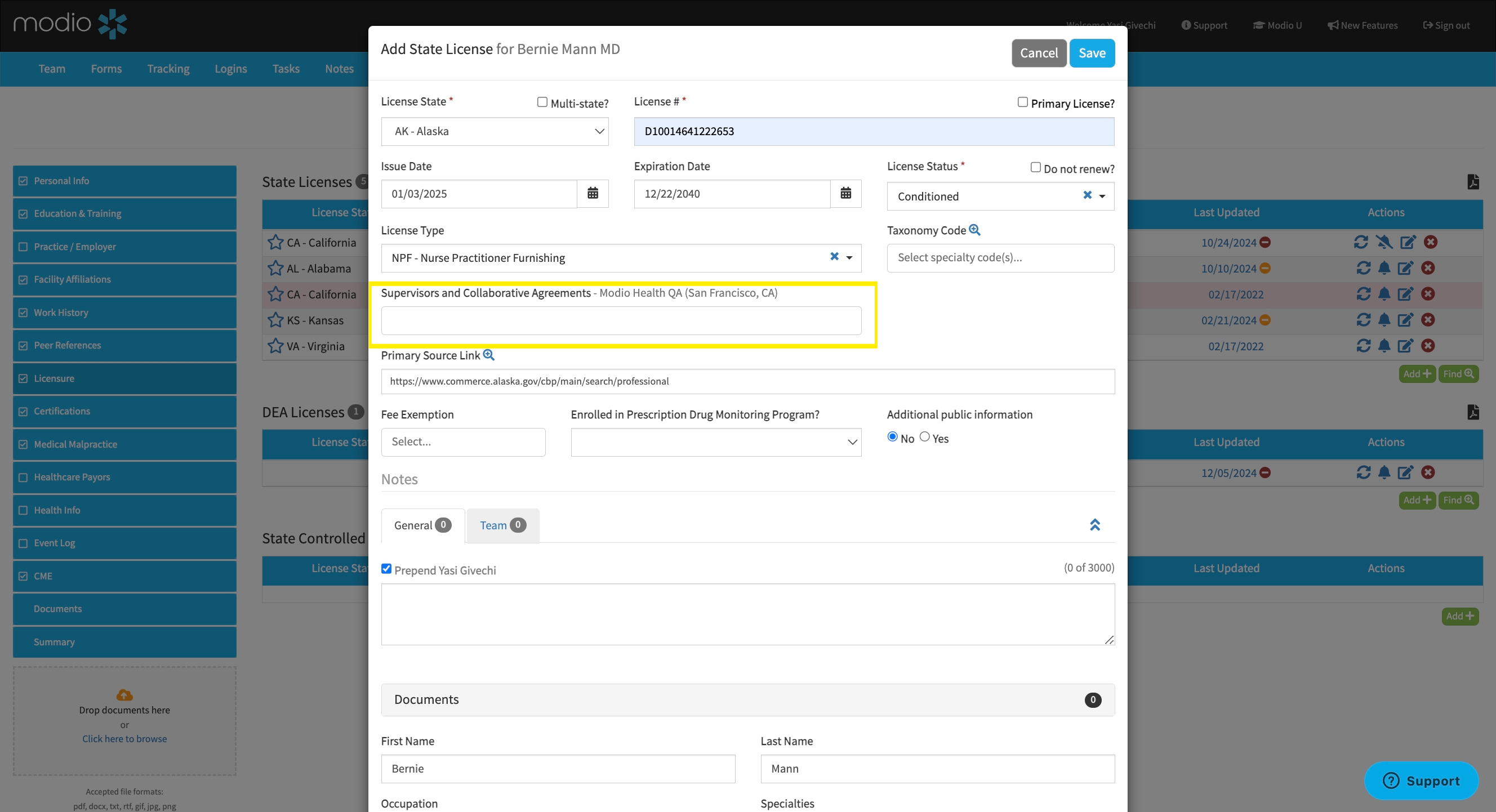Image resolution: width=1496 pixels, height=812 pixels.
Task: Check the Primary License checkbox
Action: [x=1022, y=102]
